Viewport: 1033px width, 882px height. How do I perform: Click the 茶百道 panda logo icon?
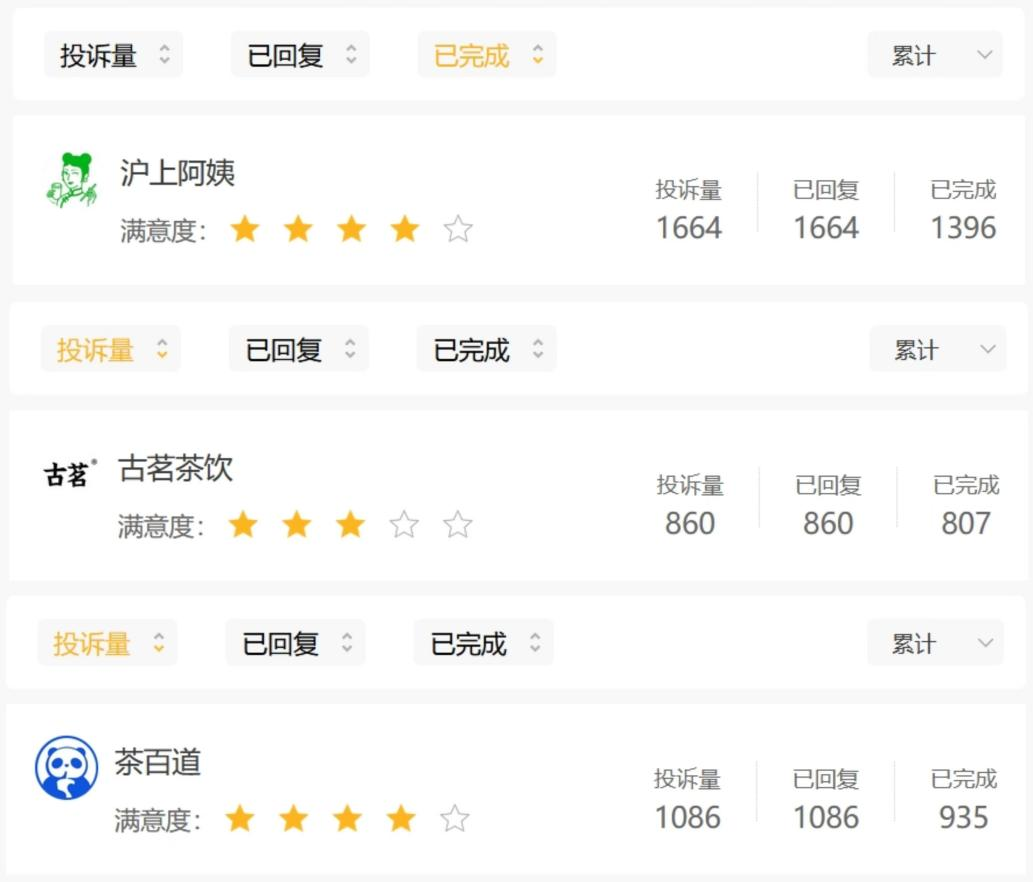pyautogui.click(x=67, y=767)
